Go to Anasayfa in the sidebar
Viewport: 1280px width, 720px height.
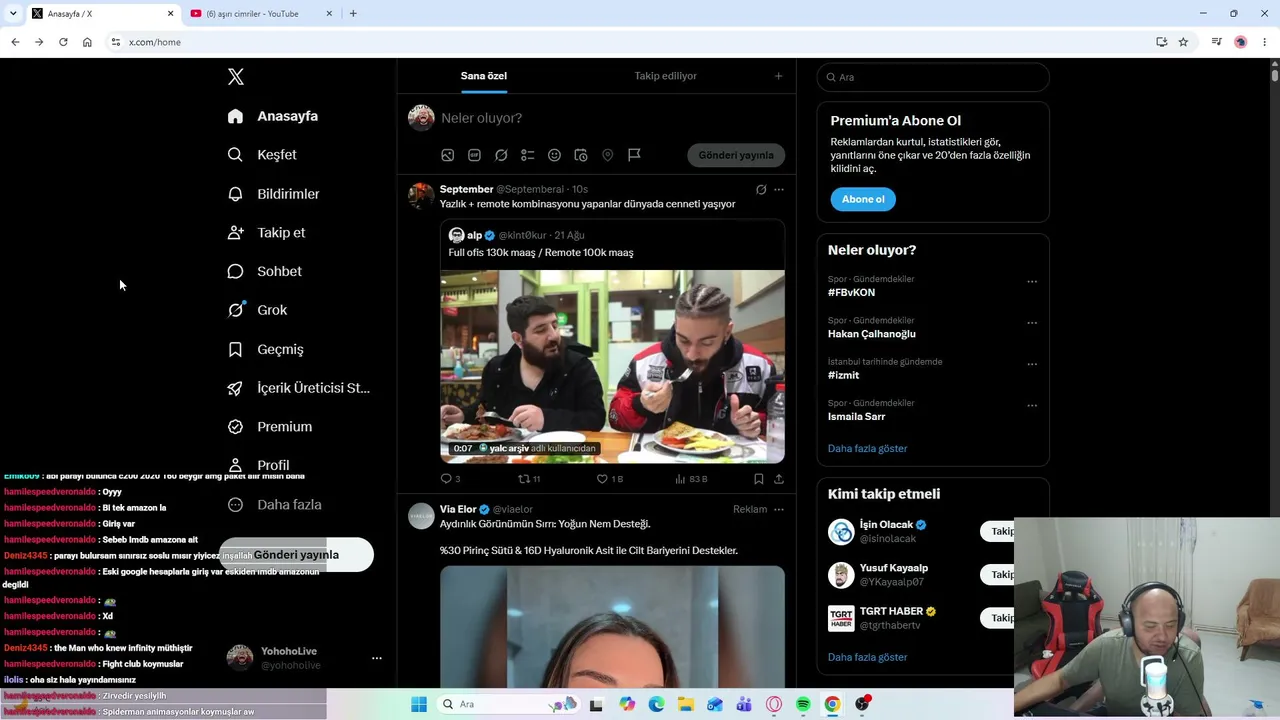click(272, 116)
